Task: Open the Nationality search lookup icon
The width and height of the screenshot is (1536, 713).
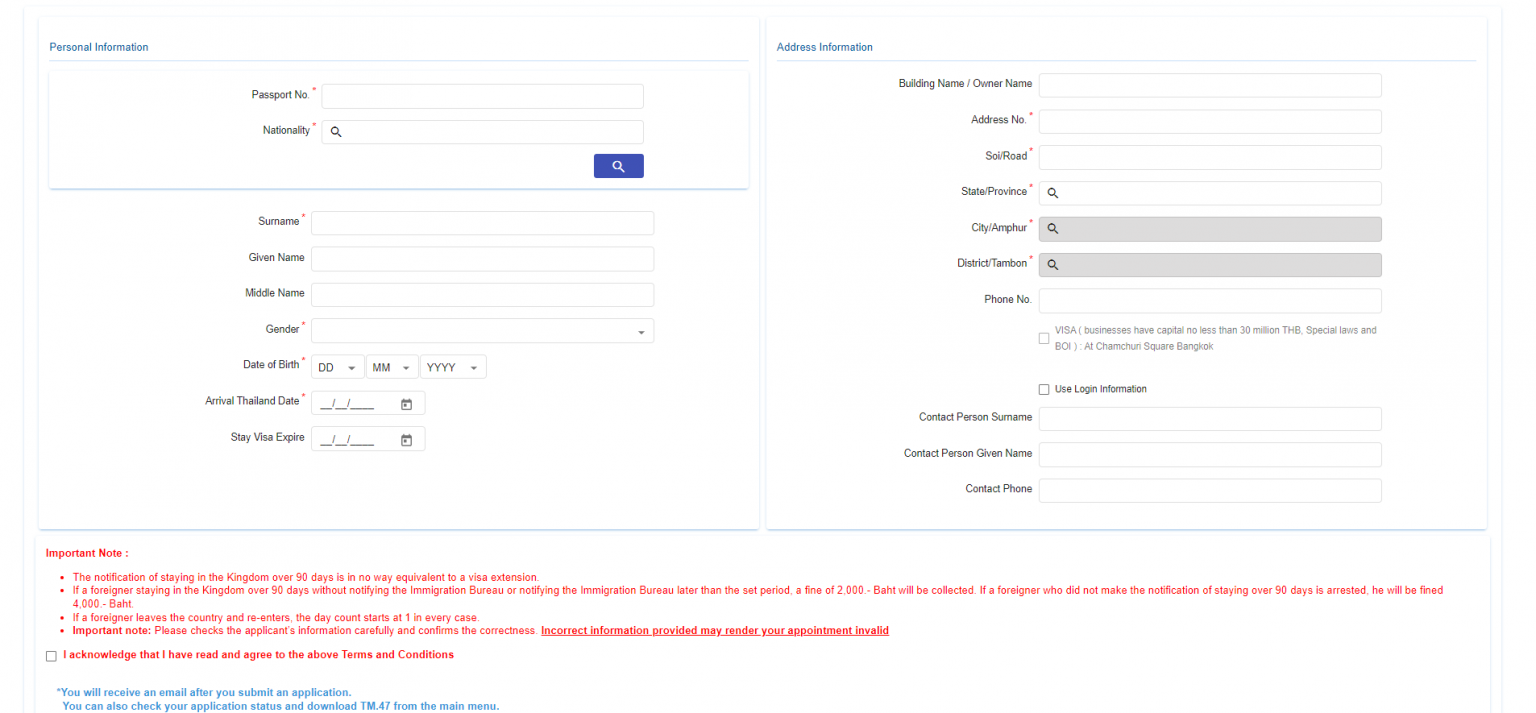Action: (x=335, y=131)
